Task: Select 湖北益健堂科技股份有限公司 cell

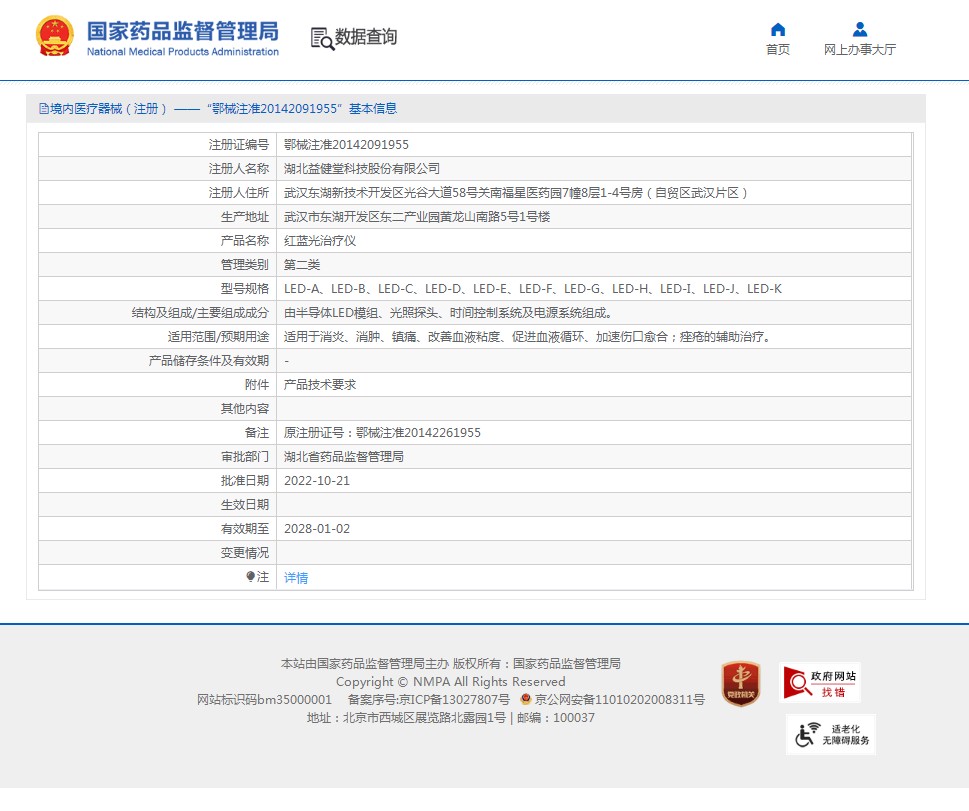Action: (362, 169)
